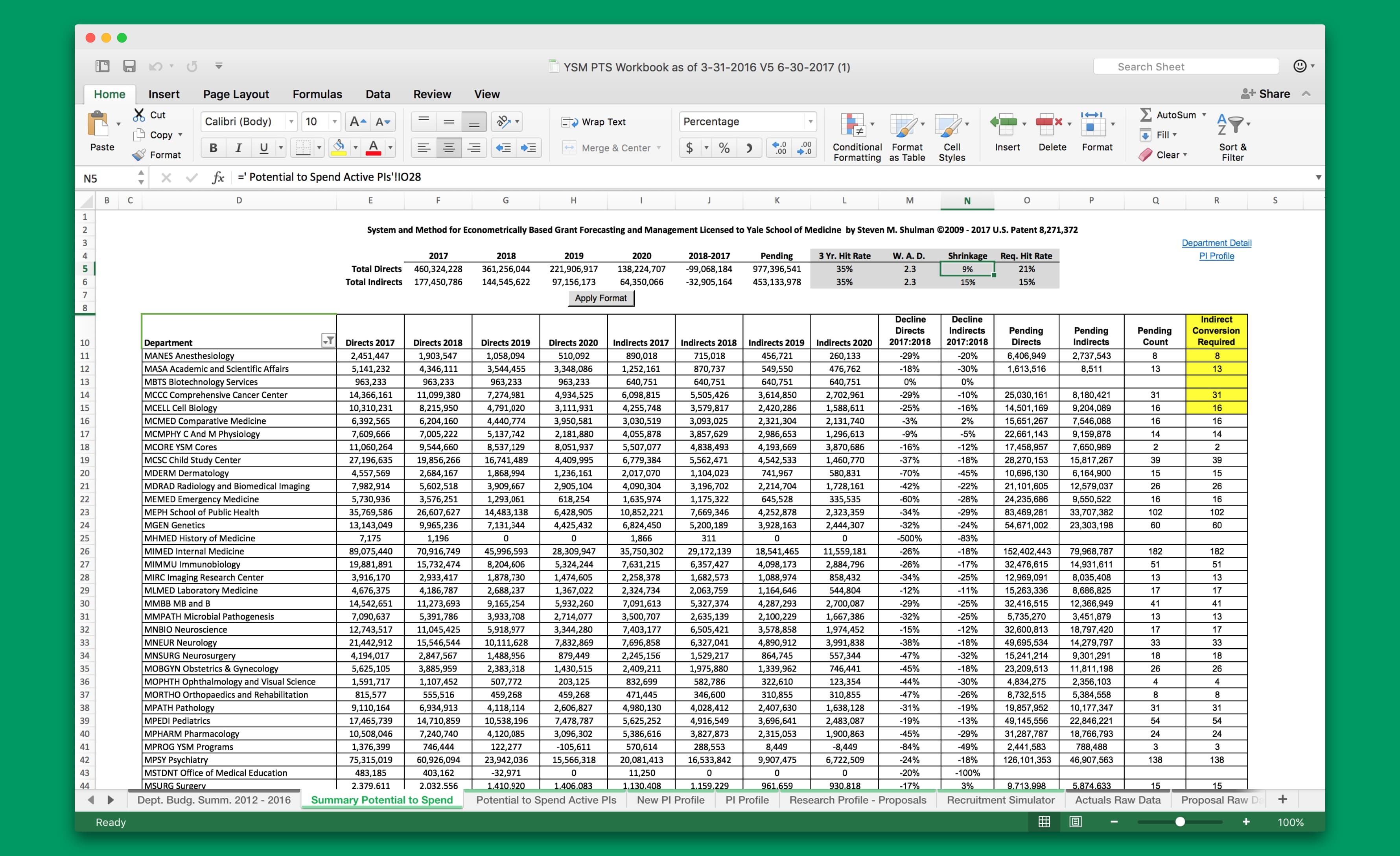This screenshot has width=1400, height=856.
Task: Expand the Clear dropdown menu
Action: [1184, 155]
